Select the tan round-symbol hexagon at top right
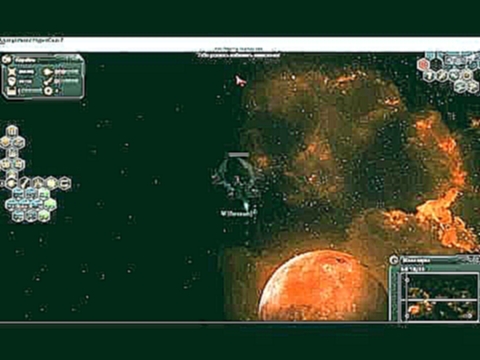Image resolution: width=480 pixels, height=360 pixels. [x=467, y=76]
